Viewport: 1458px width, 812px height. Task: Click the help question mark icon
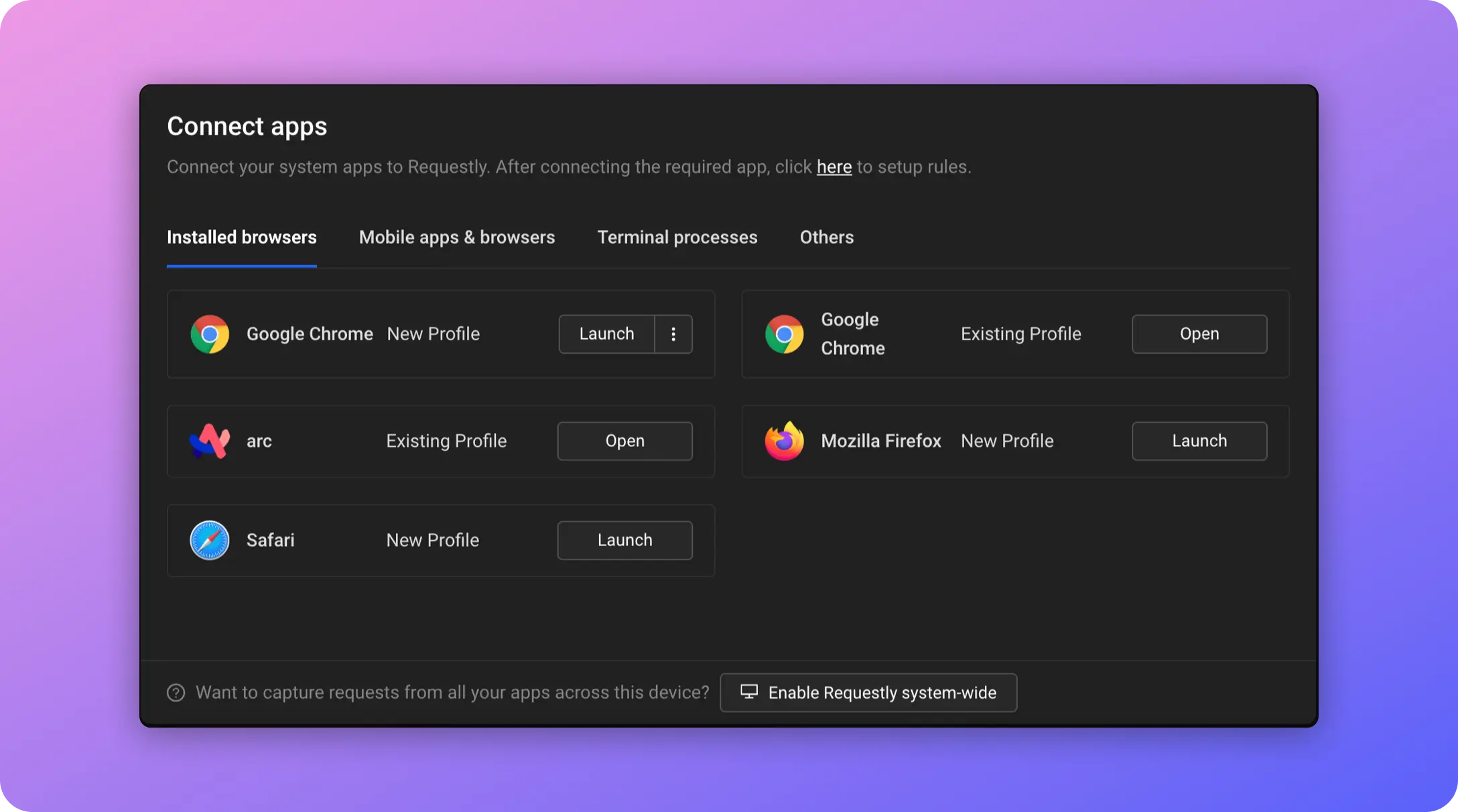click(176, 693)
